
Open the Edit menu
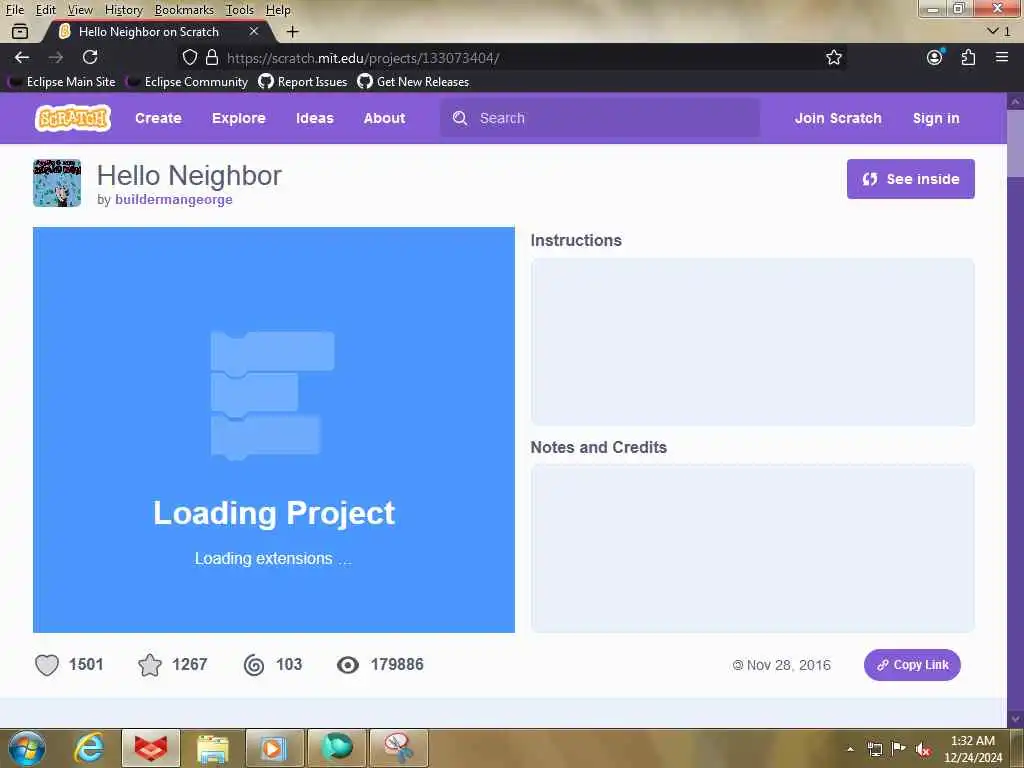[x=45, y=10]
